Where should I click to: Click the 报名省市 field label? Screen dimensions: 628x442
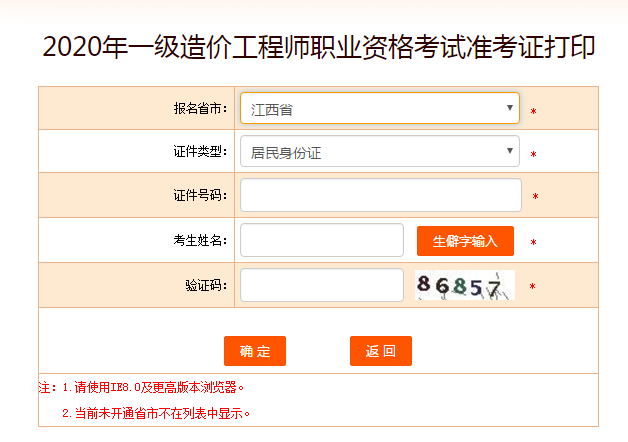200,108
